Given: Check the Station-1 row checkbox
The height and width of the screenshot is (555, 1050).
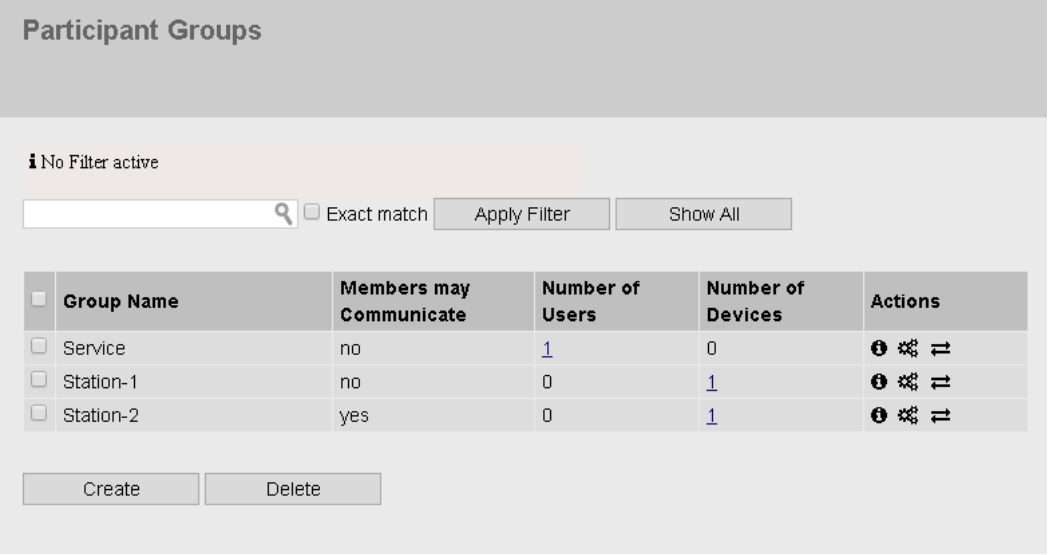Looking at the screenshot, I should [38, 381].
